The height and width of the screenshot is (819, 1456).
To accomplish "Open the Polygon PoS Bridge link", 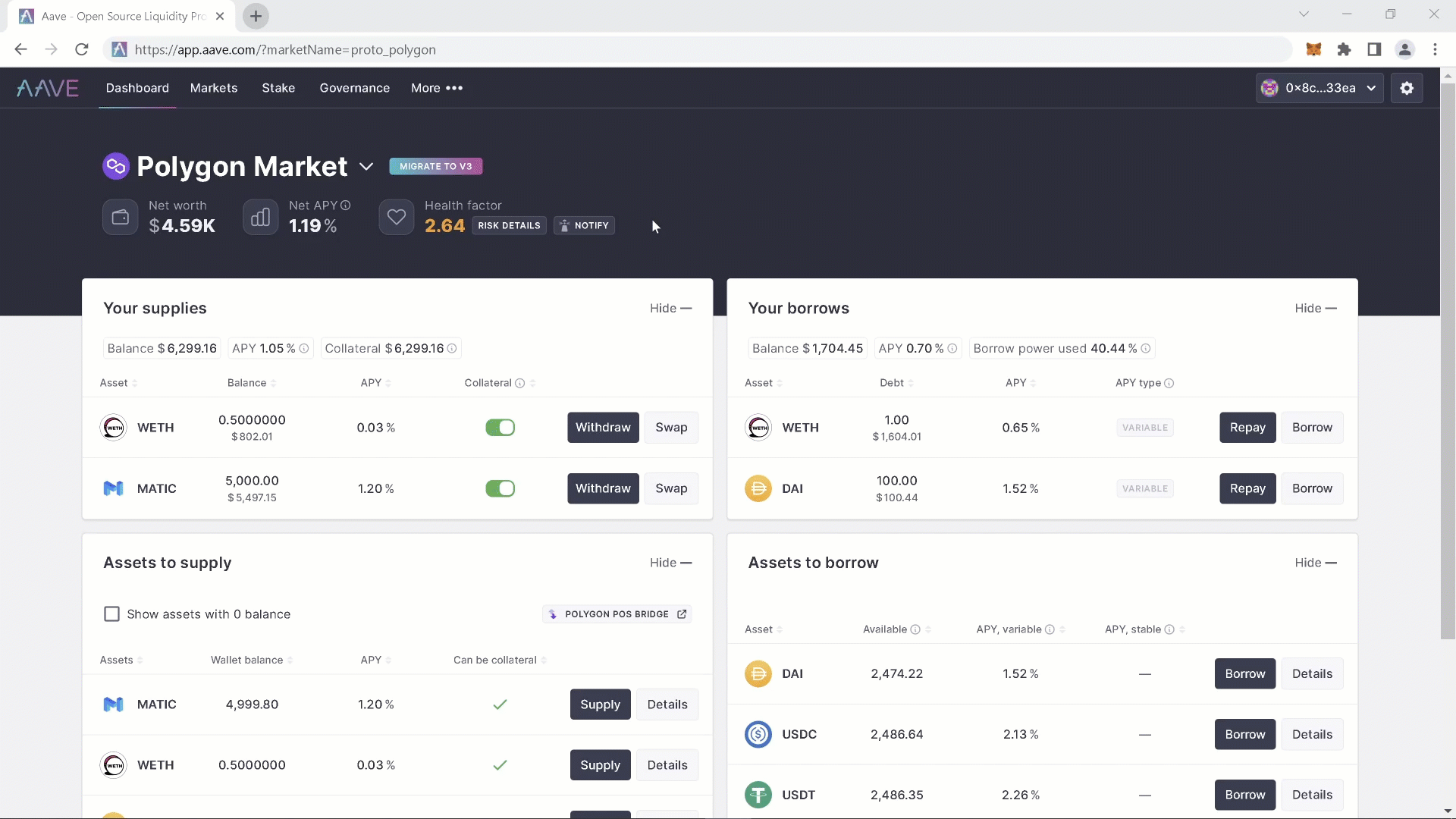I will pyautogui.click(x=617, y=614).
